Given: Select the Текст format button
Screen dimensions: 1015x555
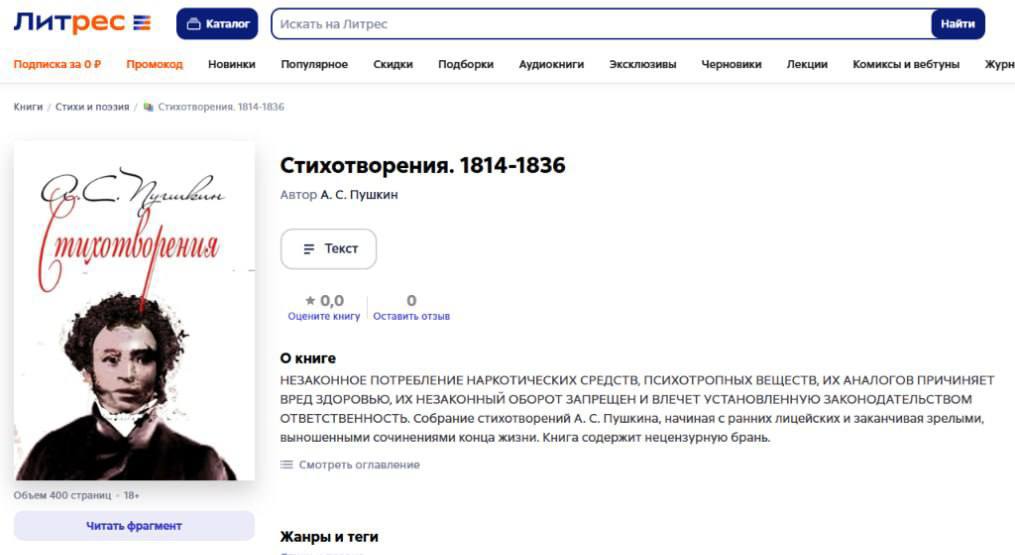Looking at the screenshot, I should coord(328,249).
